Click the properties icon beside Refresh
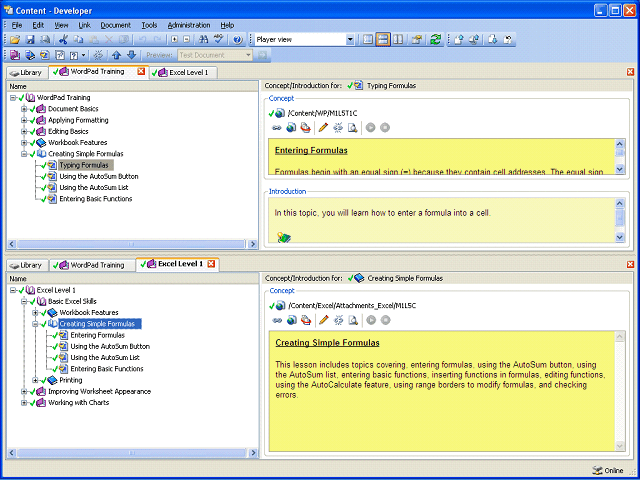Image resolution: width=640 pixels, height=480 pixels. (x=417, y=40)
